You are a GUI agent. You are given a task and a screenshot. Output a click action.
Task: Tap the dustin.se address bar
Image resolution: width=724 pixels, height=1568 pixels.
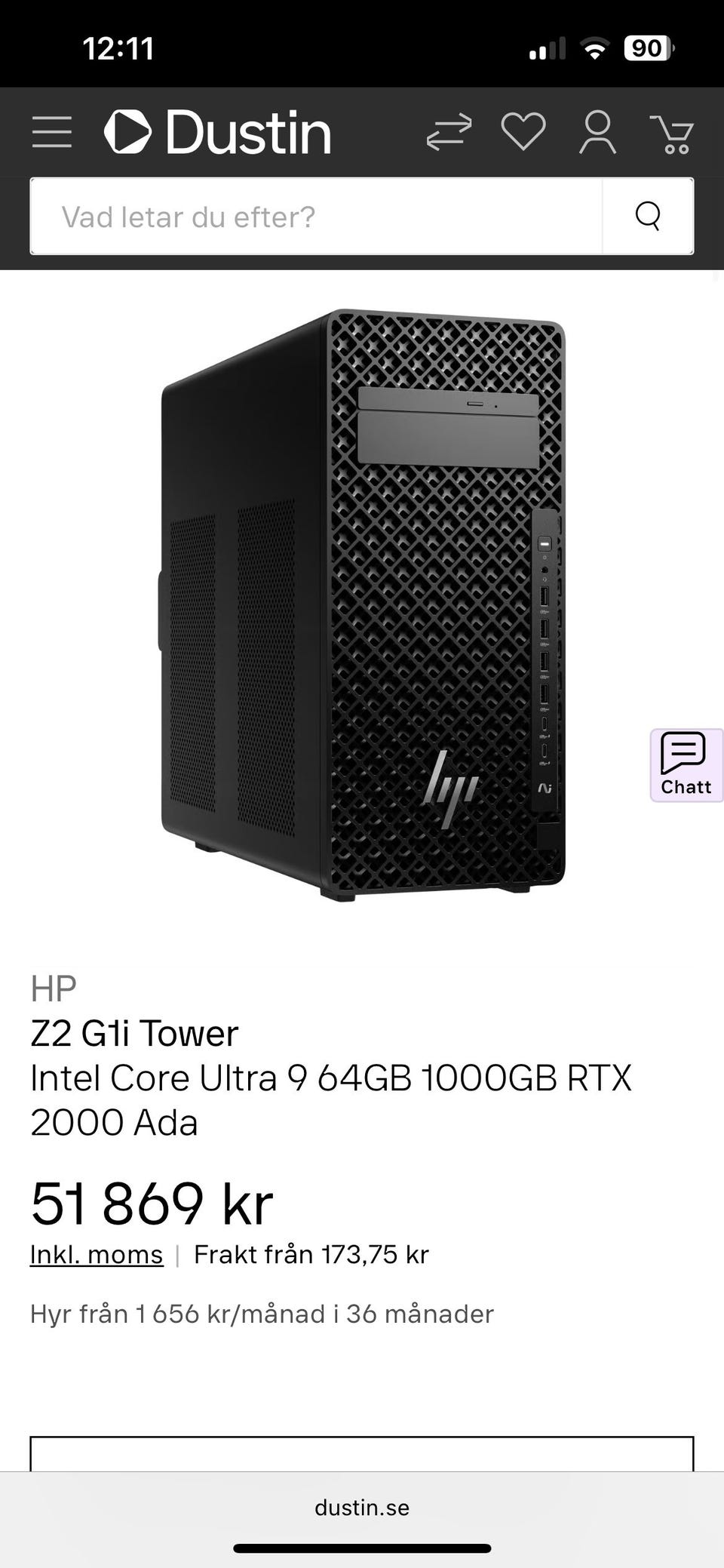(362, 1508)
